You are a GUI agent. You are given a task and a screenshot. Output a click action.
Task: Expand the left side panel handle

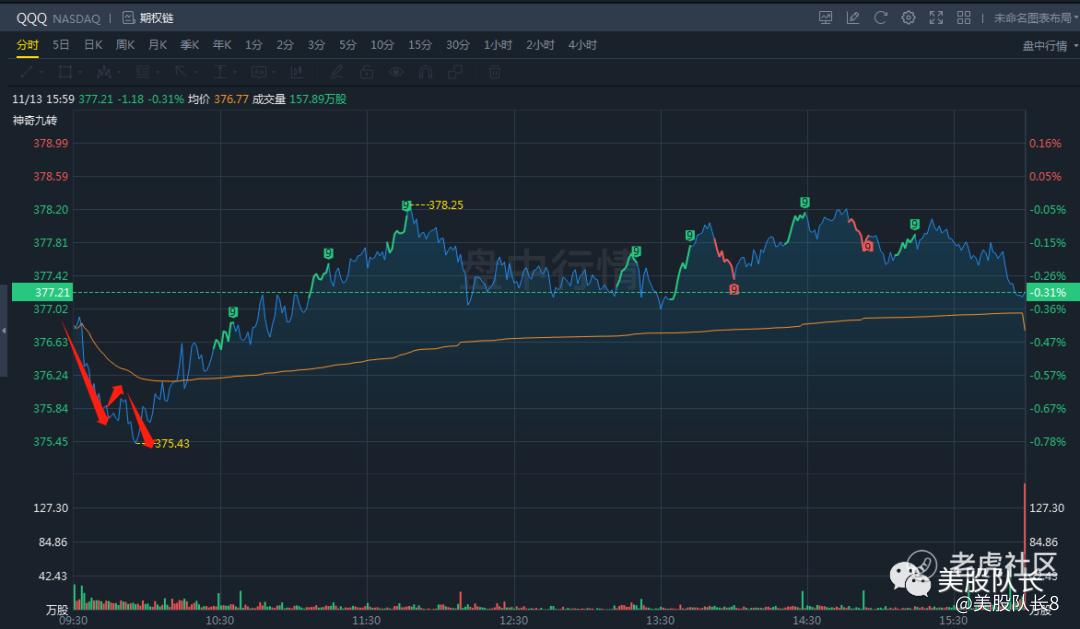click(x=4, y=330)
